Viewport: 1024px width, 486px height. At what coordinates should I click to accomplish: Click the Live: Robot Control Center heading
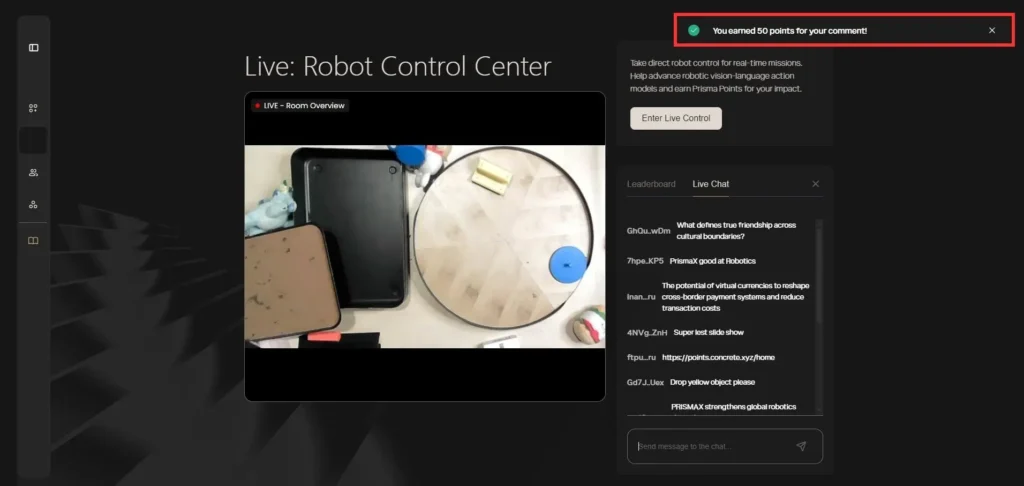pyautogui.click(x=398, y=67)
